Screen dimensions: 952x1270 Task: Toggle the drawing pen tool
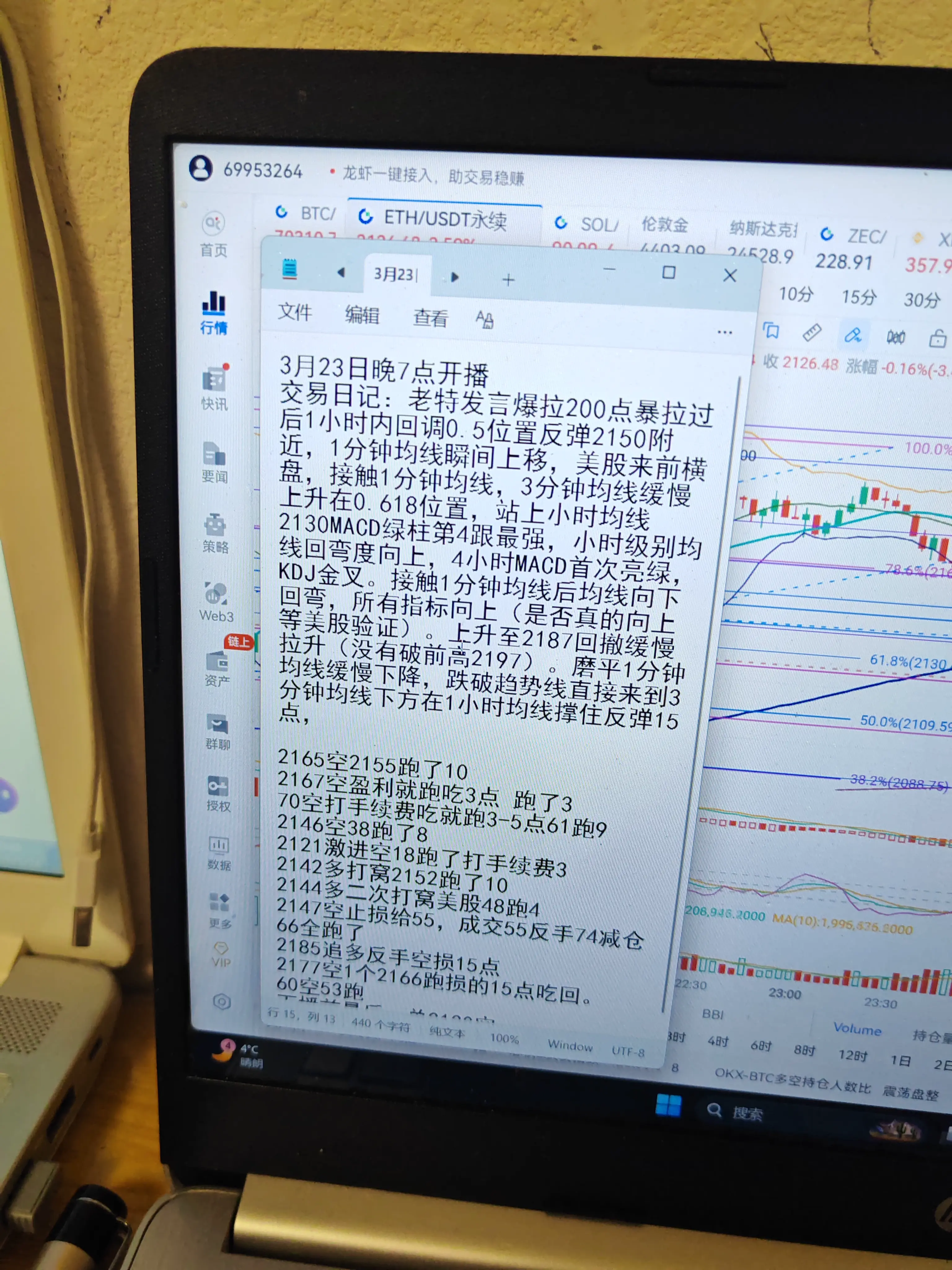(x=853, y=335)
